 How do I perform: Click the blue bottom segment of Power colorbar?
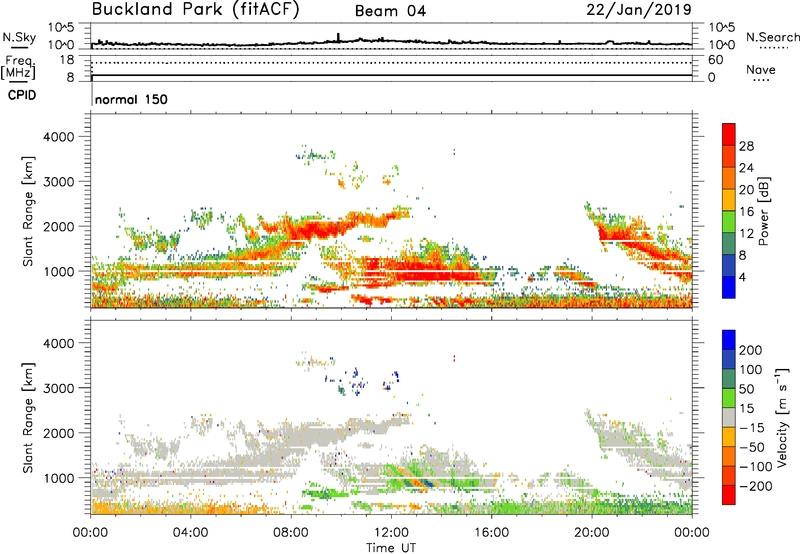[729, 287]
